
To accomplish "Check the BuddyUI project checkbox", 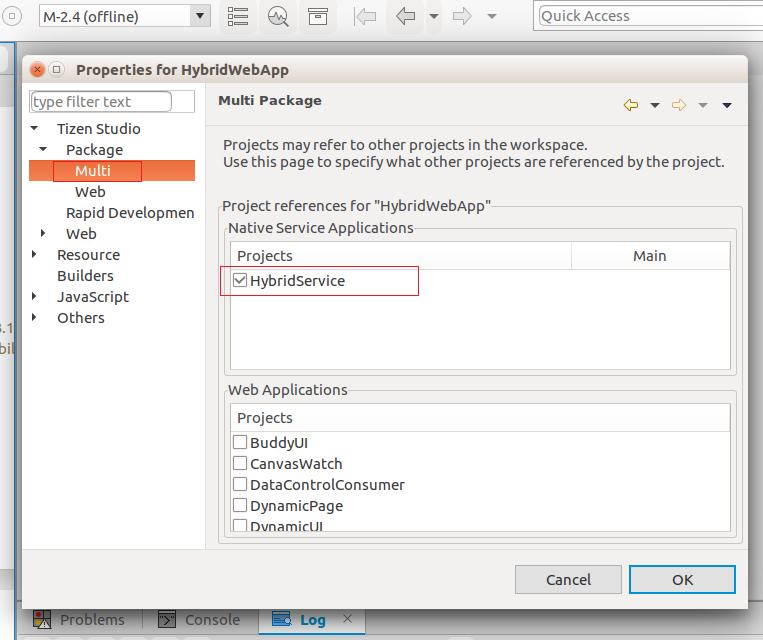I will [x=240, y=442].
